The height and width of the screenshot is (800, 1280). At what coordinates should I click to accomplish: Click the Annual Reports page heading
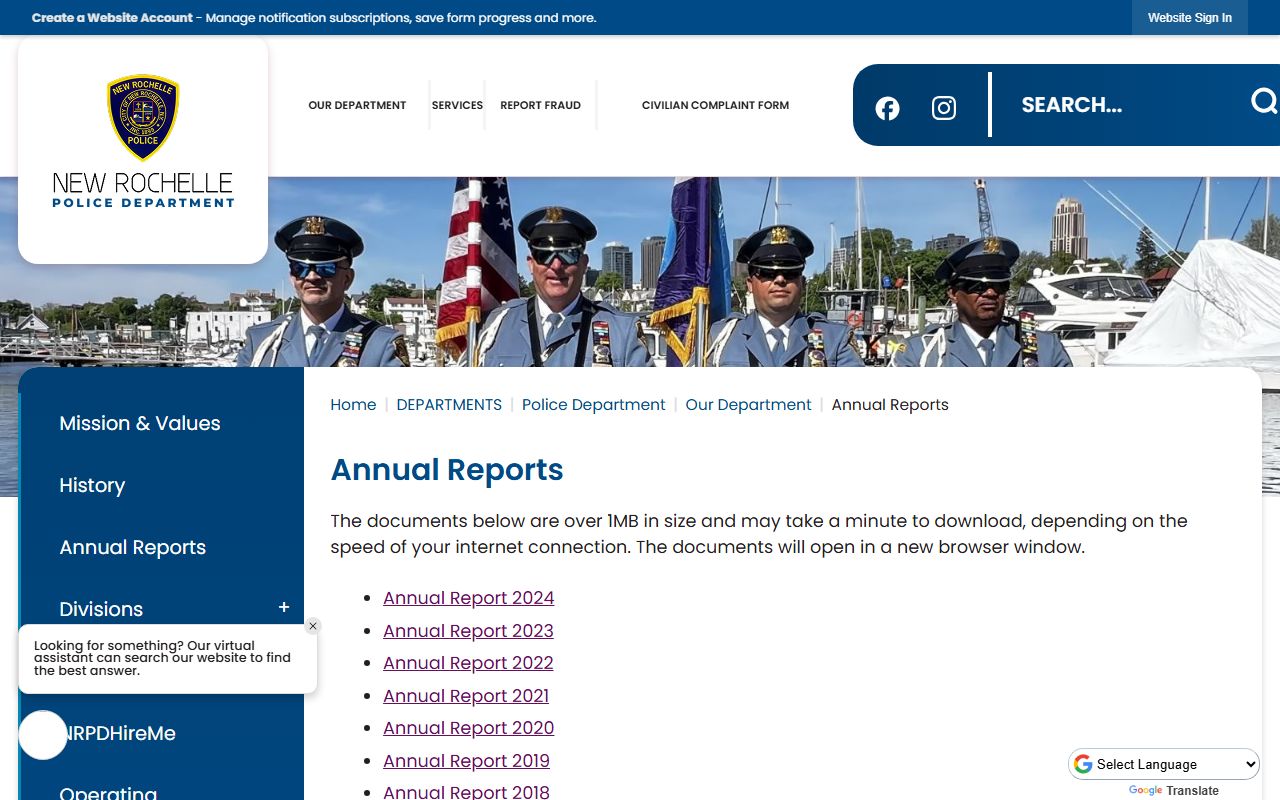pos(447,470)
